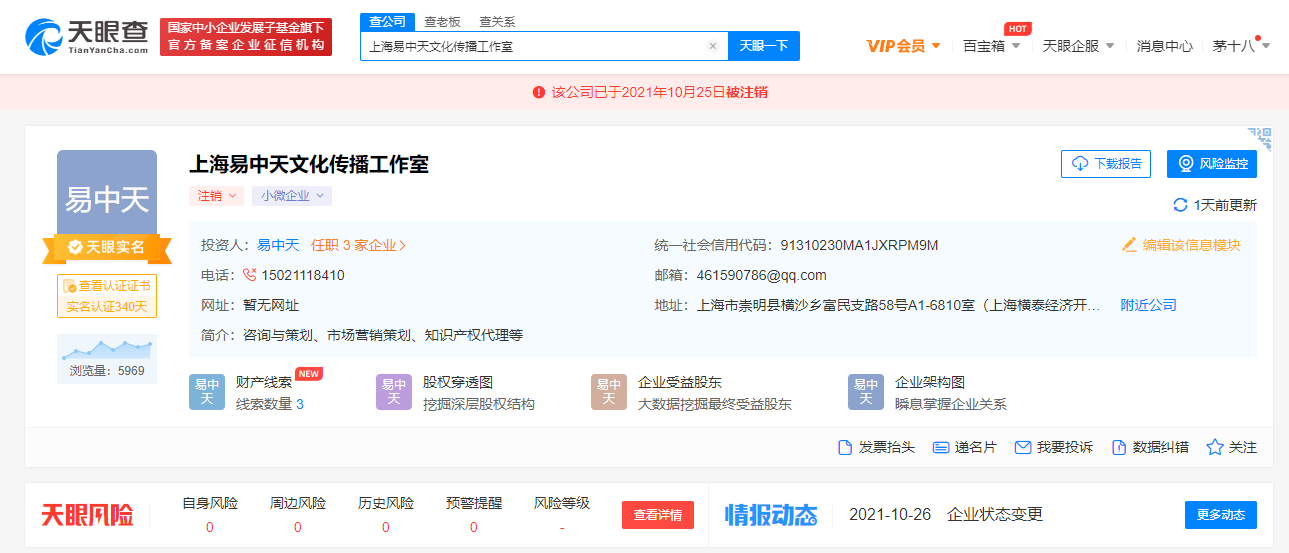
Task: Click the 预警提醒 count
Action: click(x=474, y=527)
